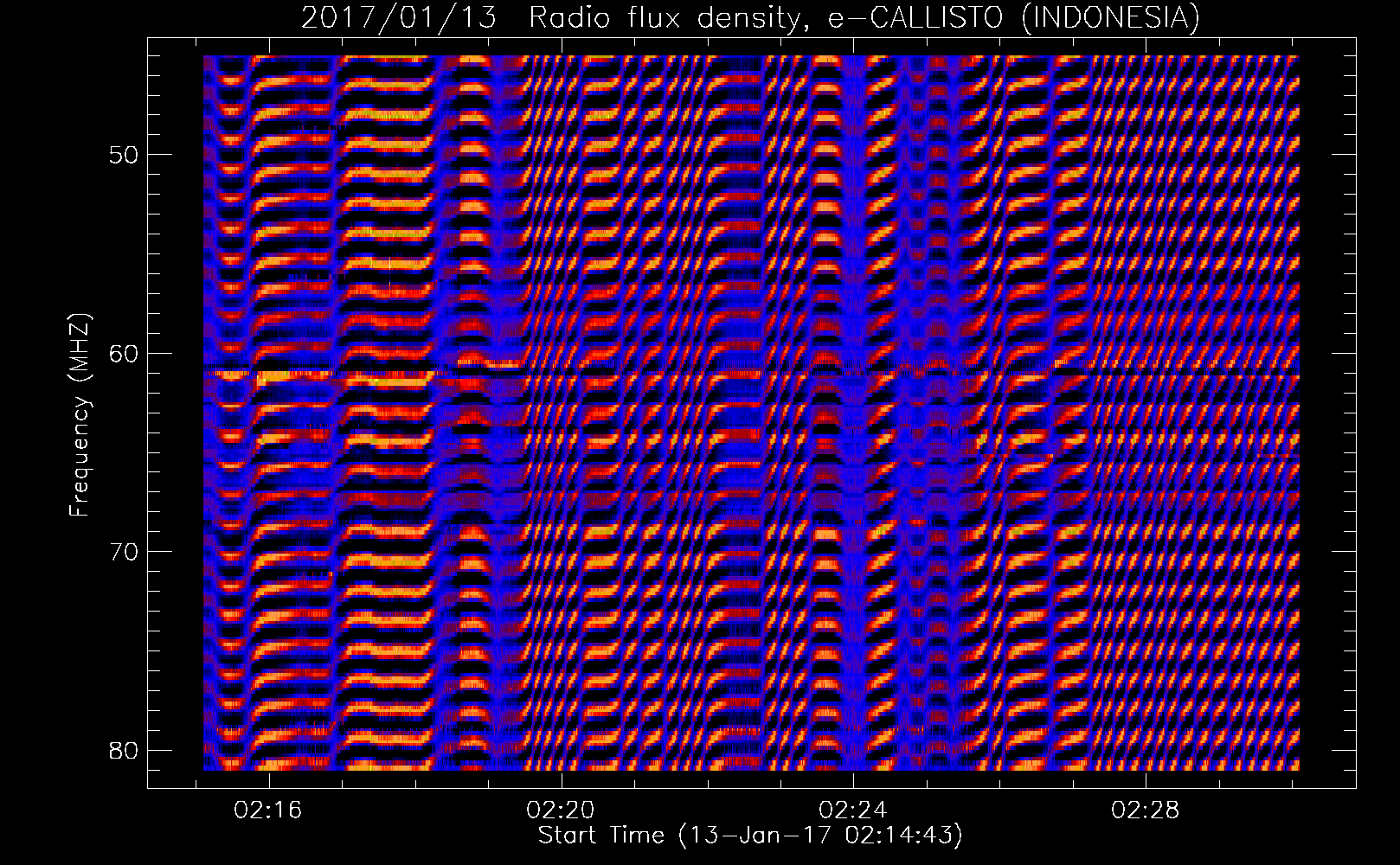This screenshot has height=865, width=1400.
Task: Click the 60 frequency tick label
Action: pos(123,353)
